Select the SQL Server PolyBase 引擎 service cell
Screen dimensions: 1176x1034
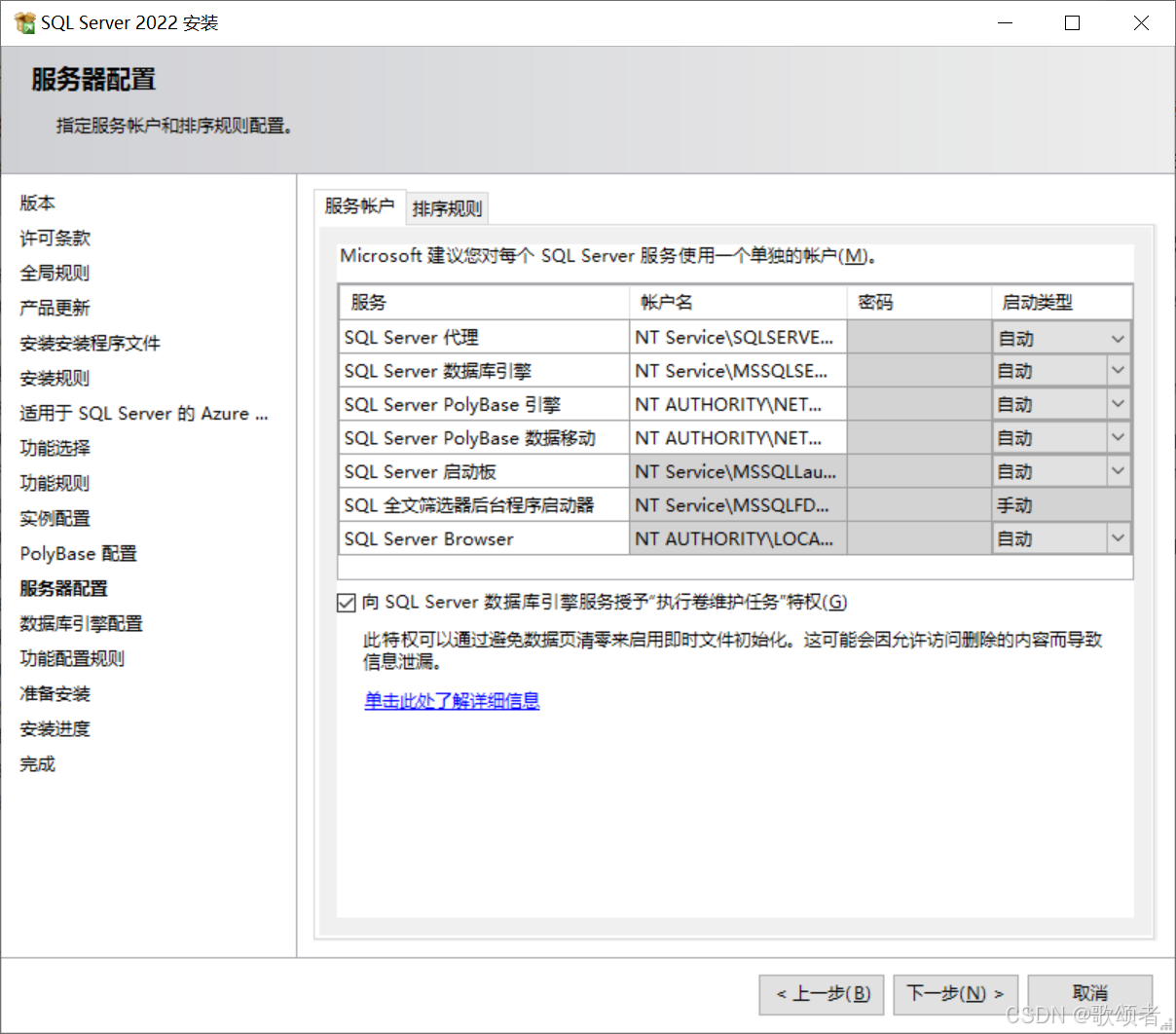(484, 404)
